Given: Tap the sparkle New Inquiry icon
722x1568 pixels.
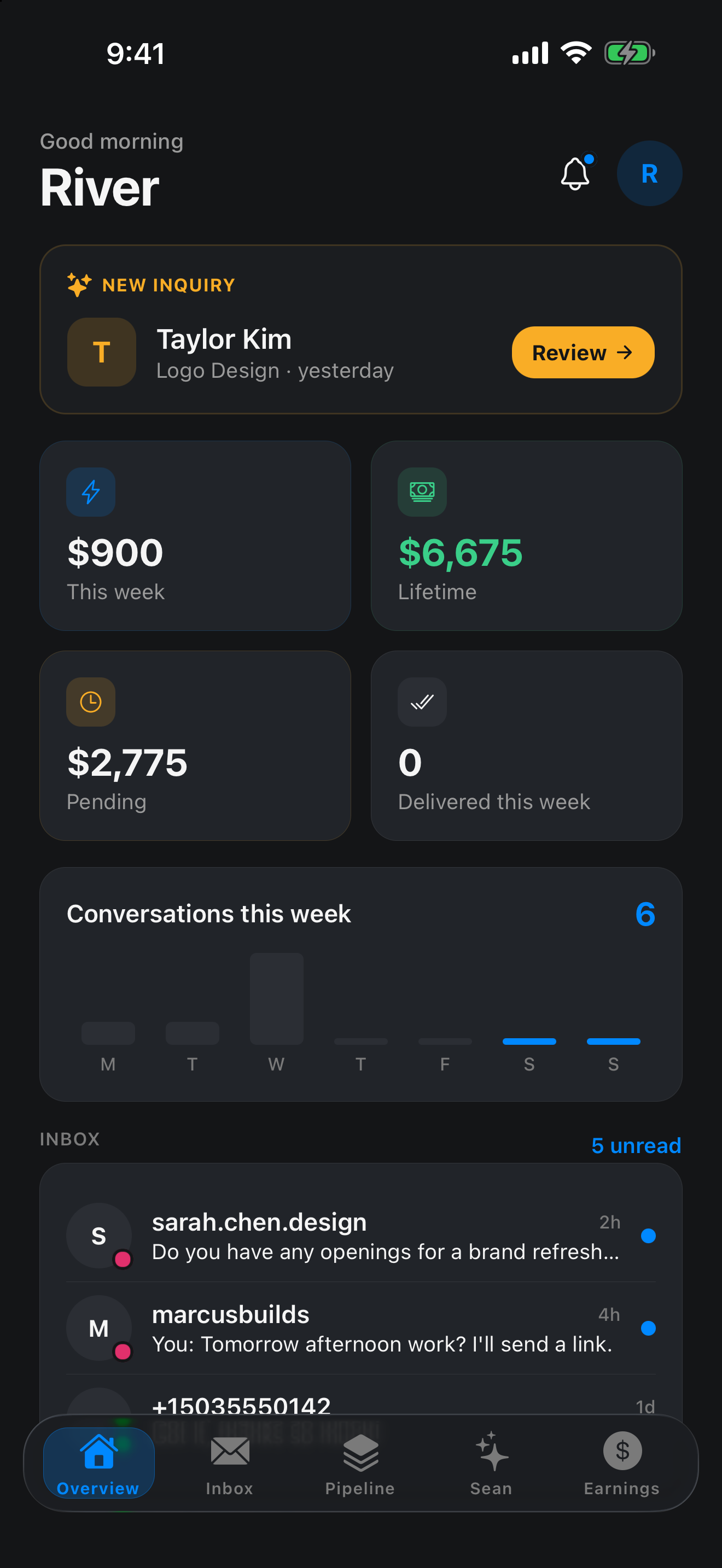Looking at the screenshot, I should click(79, 285).
